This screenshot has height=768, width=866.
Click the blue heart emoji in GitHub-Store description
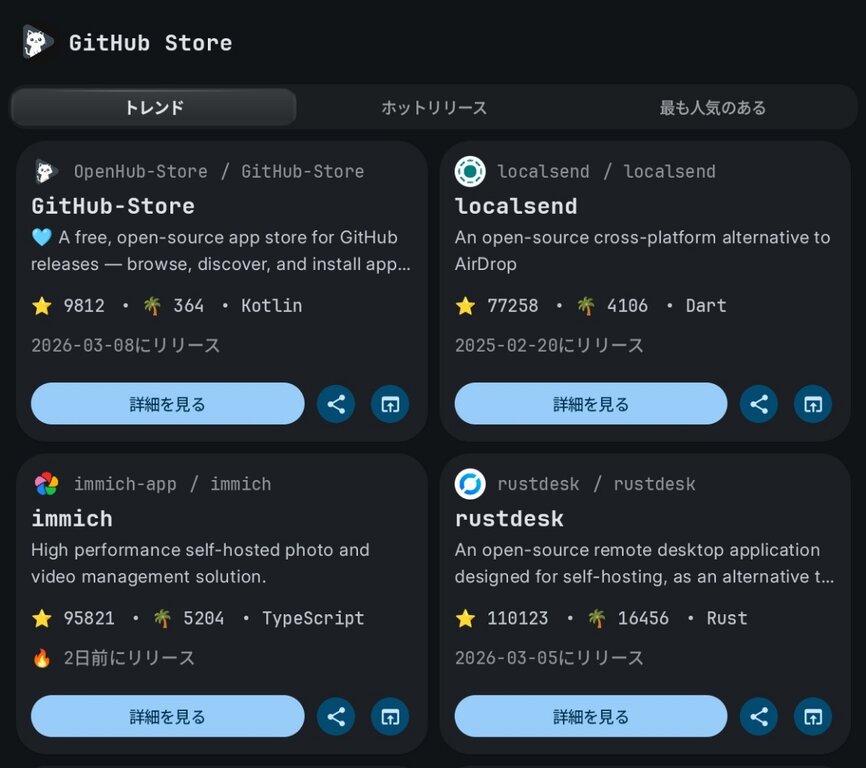point(41,237)
